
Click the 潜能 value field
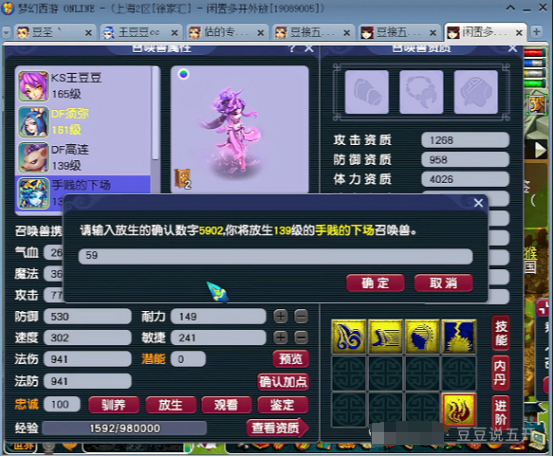[188, 359]
